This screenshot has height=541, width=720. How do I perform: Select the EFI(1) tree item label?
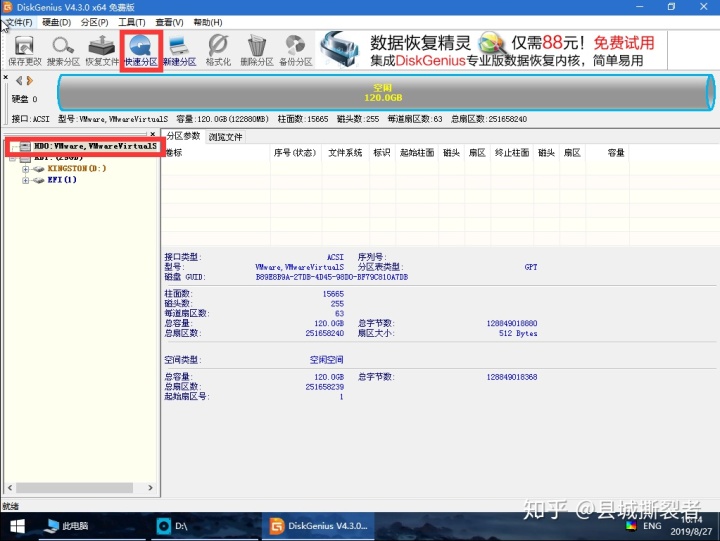click(62, 180)
